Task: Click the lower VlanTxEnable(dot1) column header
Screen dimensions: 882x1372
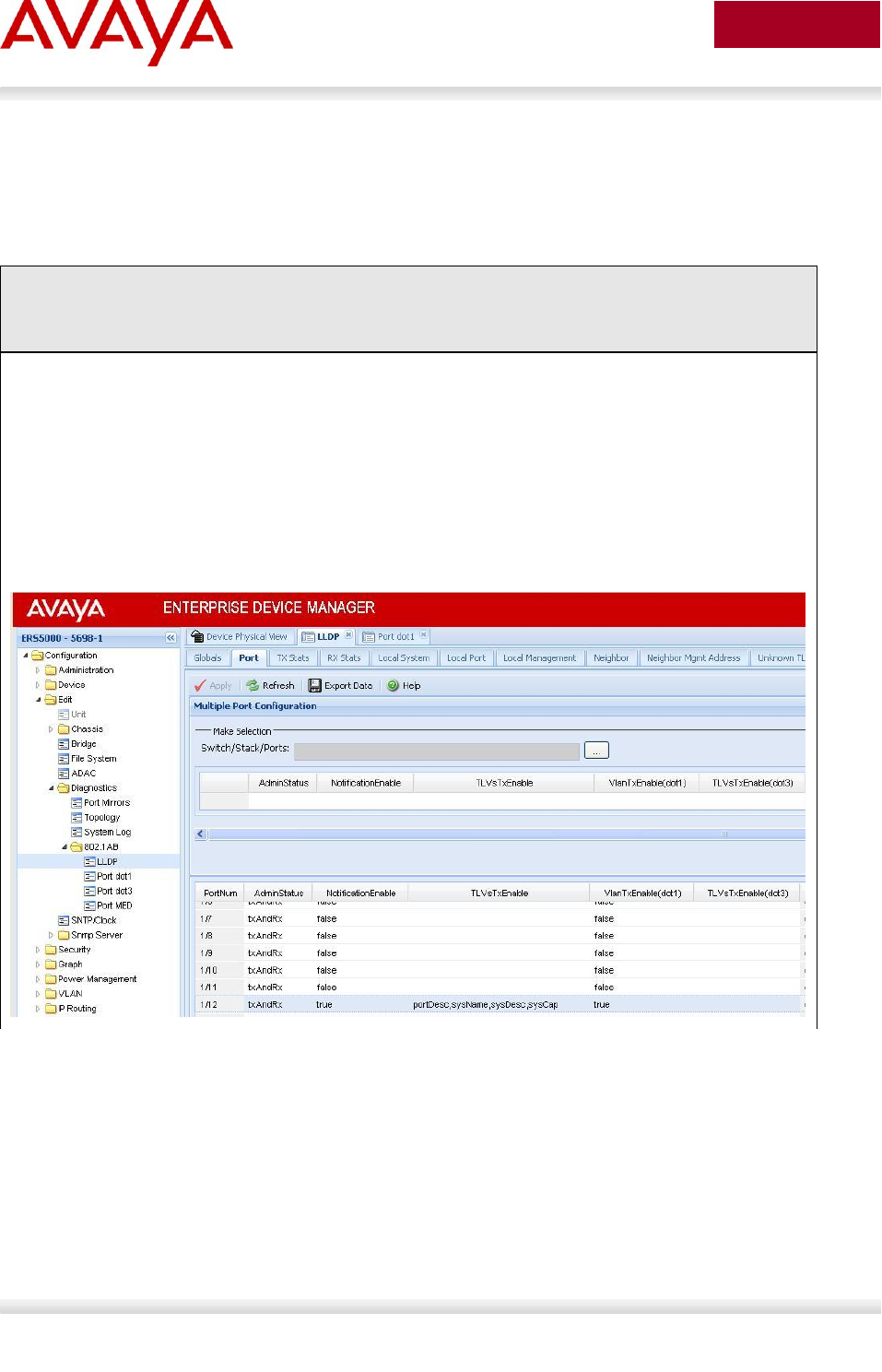Action: (642, 893)
